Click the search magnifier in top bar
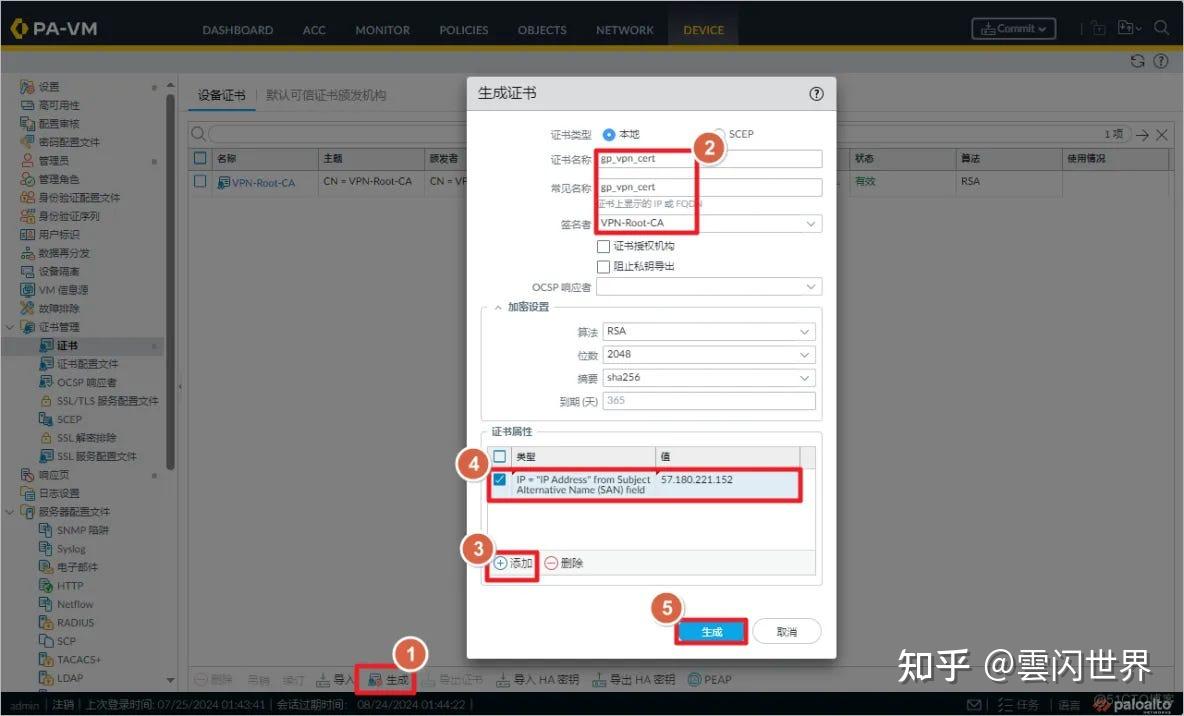This screenshot has width=1184, height=716. coord(1160,29)
